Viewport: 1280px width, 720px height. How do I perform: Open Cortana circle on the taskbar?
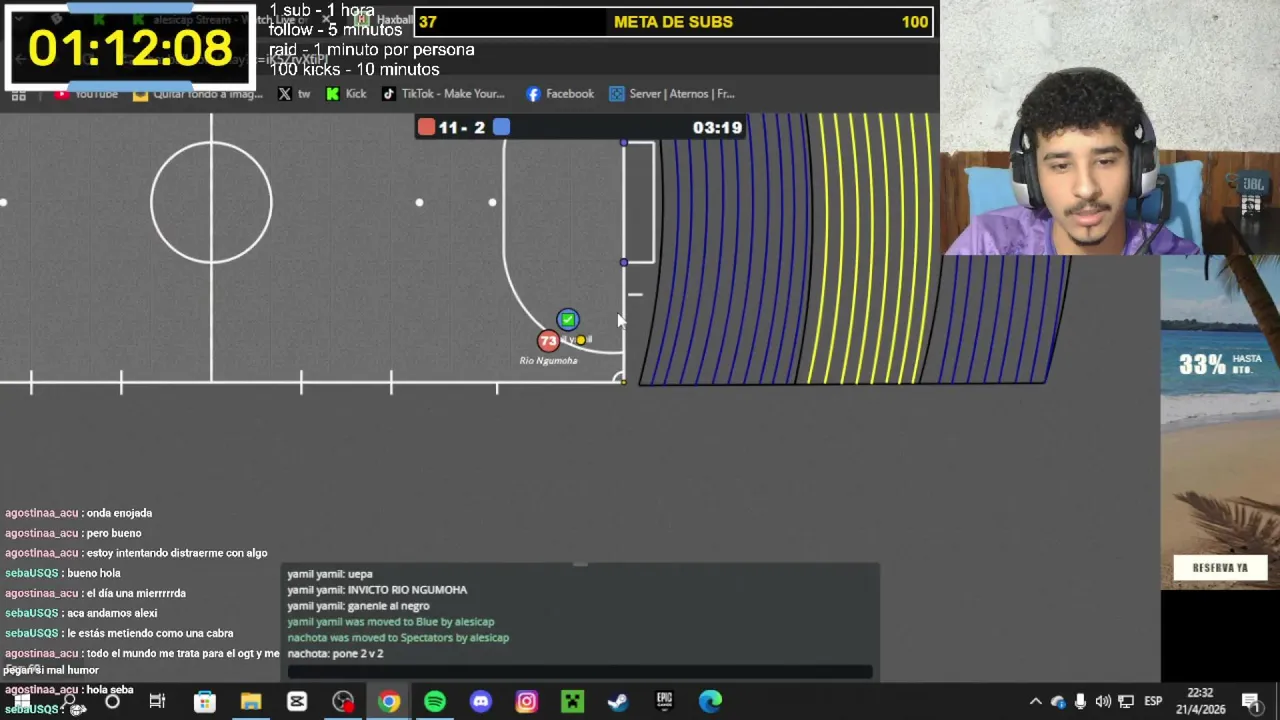112,702
